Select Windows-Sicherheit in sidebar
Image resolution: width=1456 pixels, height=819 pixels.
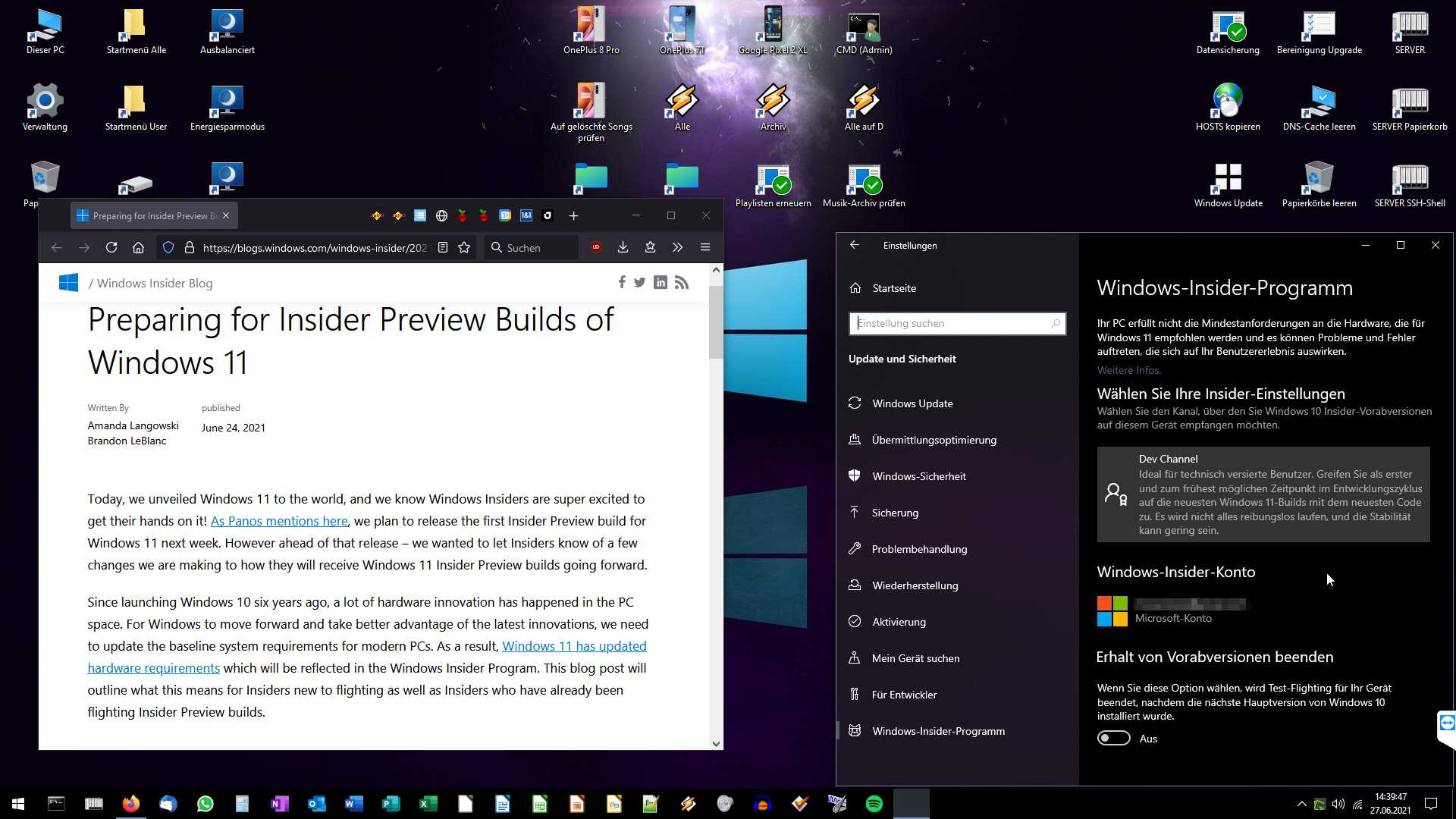(957, 476)
